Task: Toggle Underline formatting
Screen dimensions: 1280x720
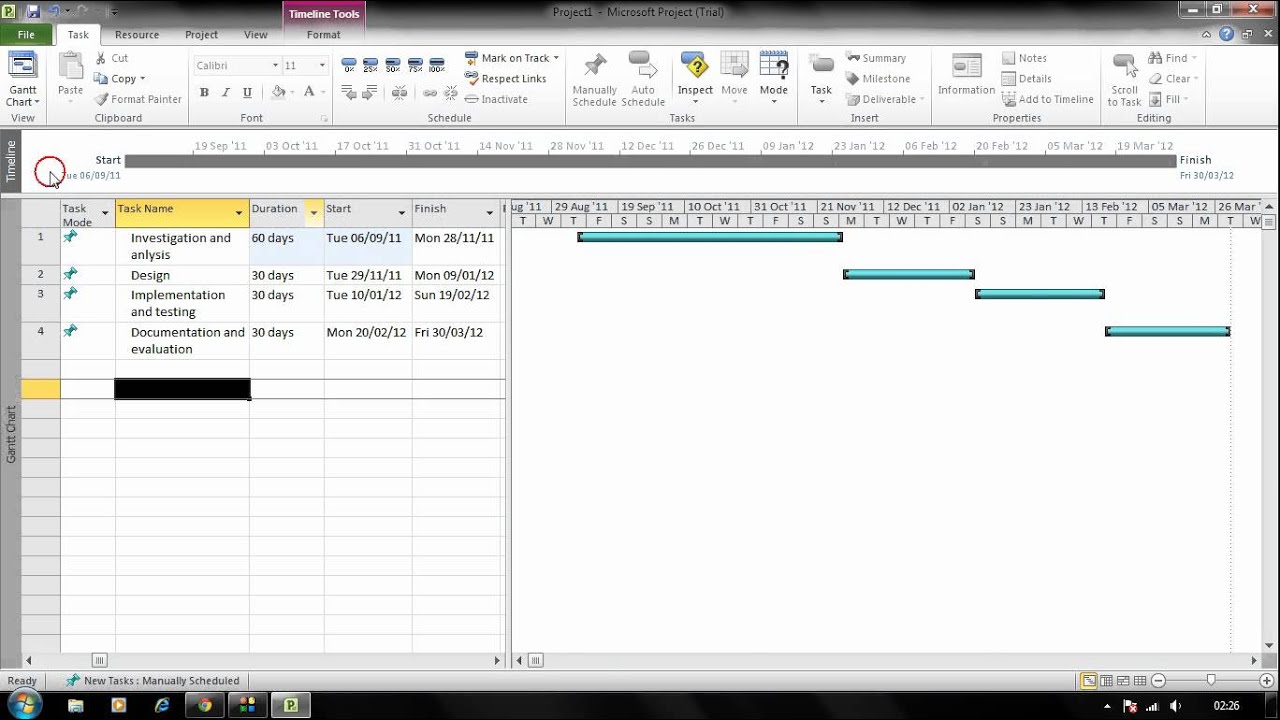Action: (247, 92)
